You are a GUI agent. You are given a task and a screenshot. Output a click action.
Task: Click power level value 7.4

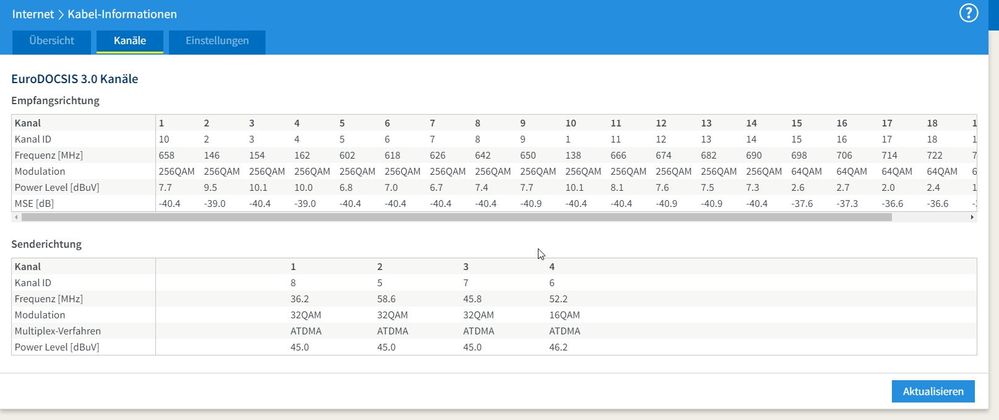tap(481, 187)
